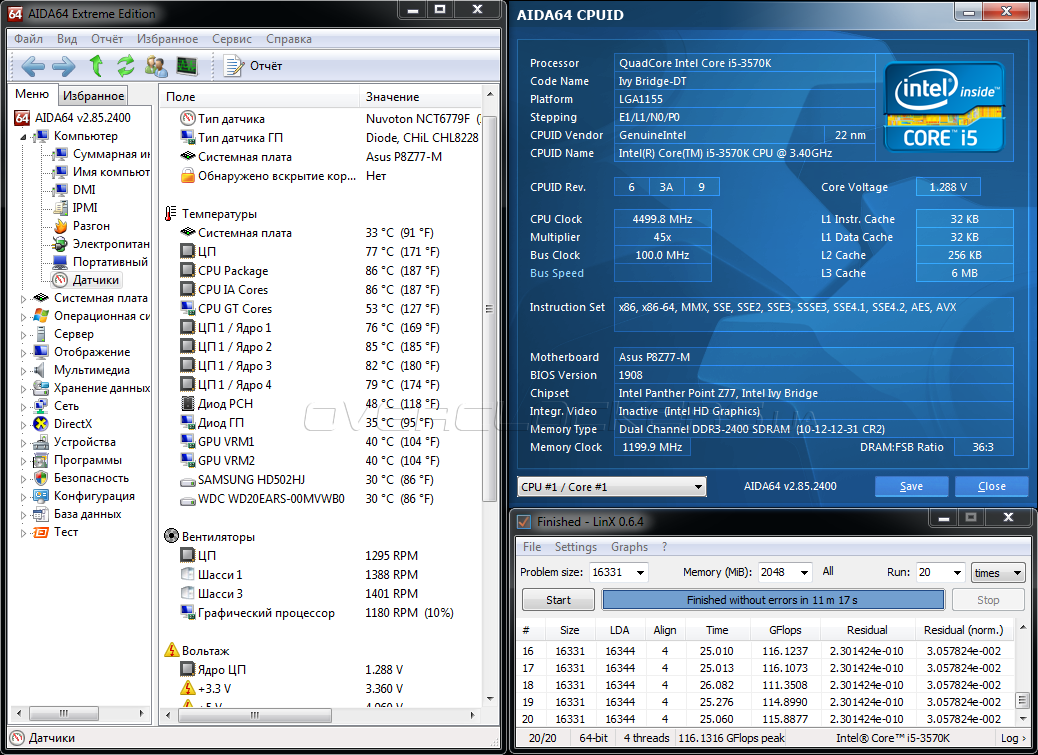Click the green Up arrow toolbar icon
Image resolution: width=1038 pixels, height=755 pixels.
(x=96, y=66)
